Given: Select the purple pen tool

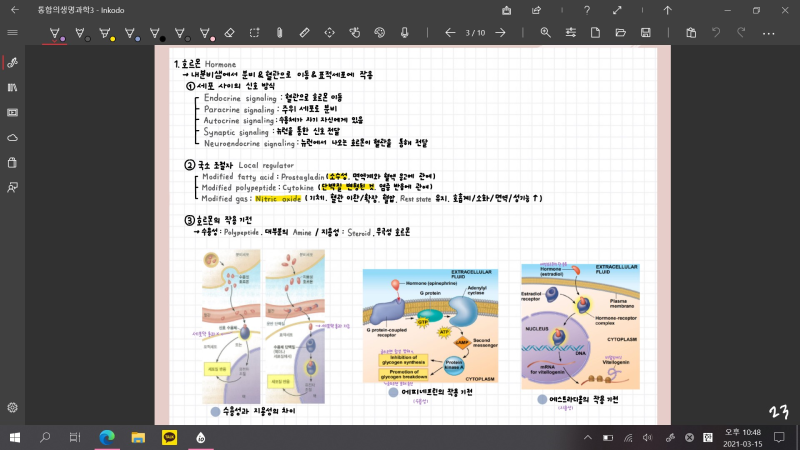Looking at the screenshot, I should (55, 34).
